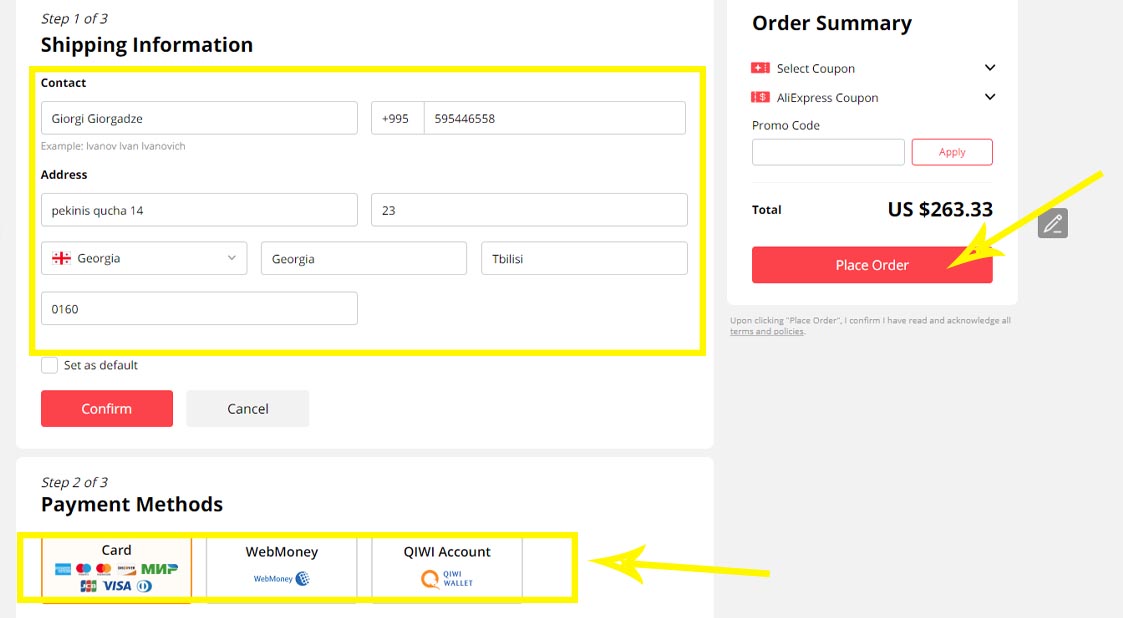The width and height of the screenshot is (1123, 618).
Task: Cancel the shipping address edit
Action: coord(247,408)
